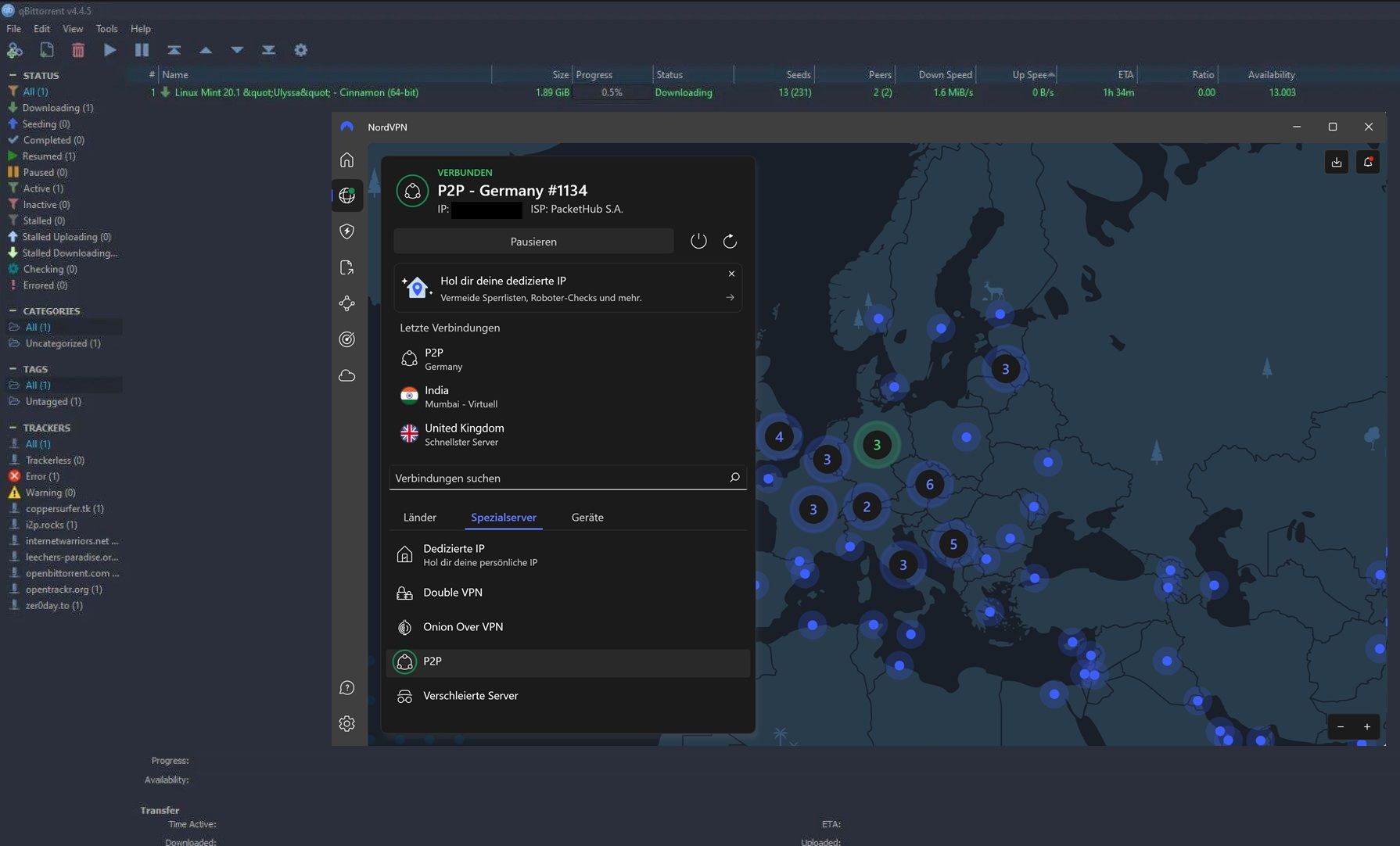This screenshot has width=1400, height=846.
Task: Filter by opentrackr.org tracker
Action: 63,590
